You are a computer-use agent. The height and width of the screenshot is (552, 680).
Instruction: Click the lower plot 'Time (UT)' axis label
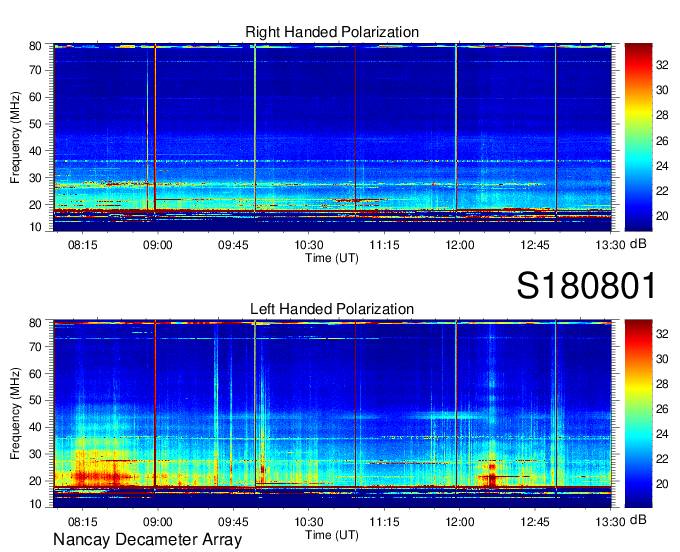(x=332, y=535)
